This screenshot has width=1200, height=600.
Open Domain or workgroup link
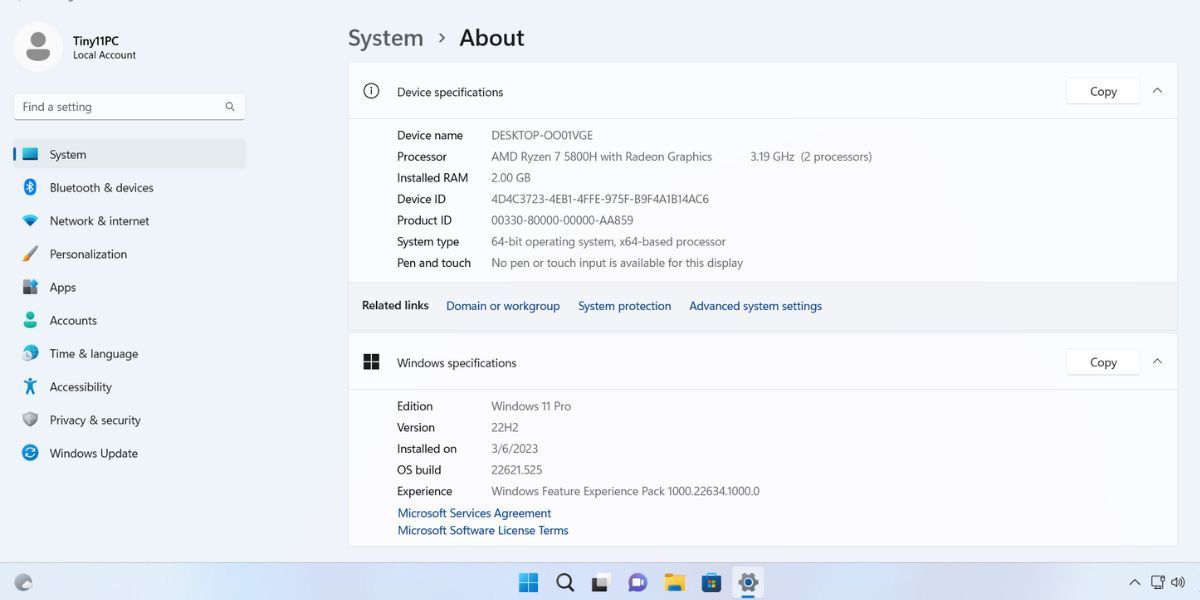pos(503,306)
